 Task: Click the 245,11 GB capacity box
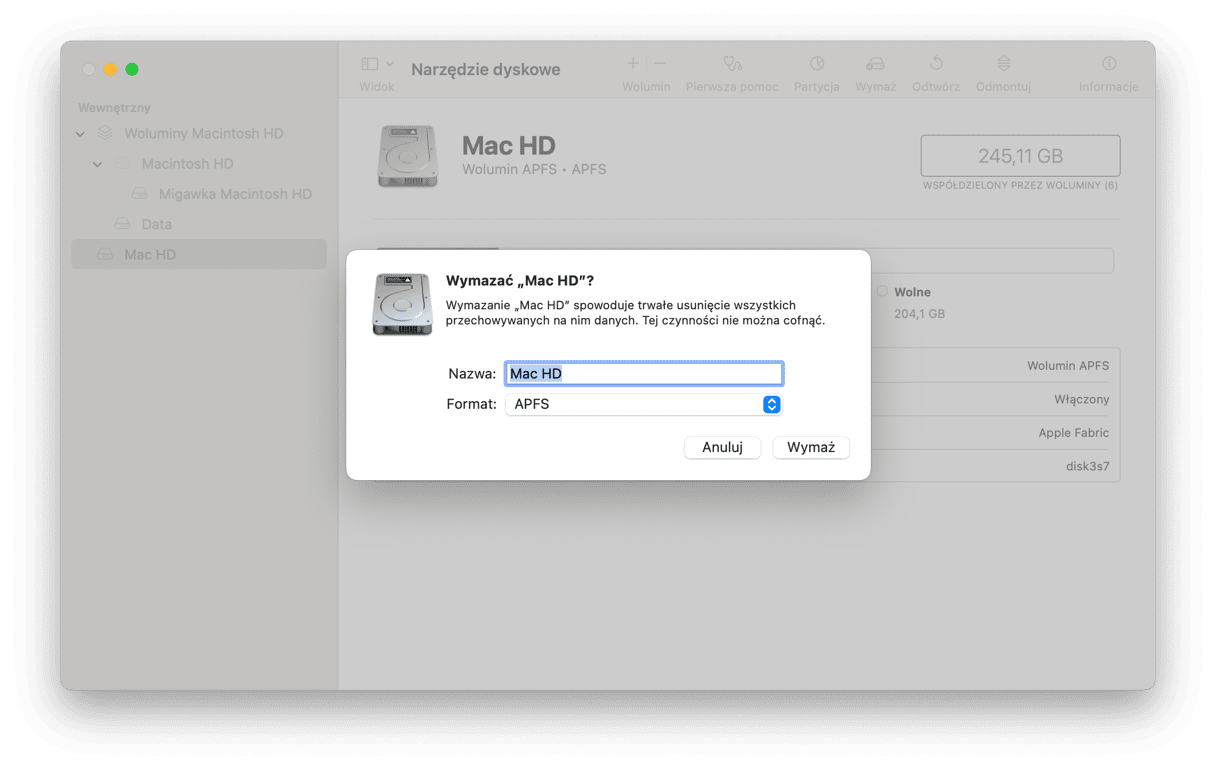coord(1020,156)
